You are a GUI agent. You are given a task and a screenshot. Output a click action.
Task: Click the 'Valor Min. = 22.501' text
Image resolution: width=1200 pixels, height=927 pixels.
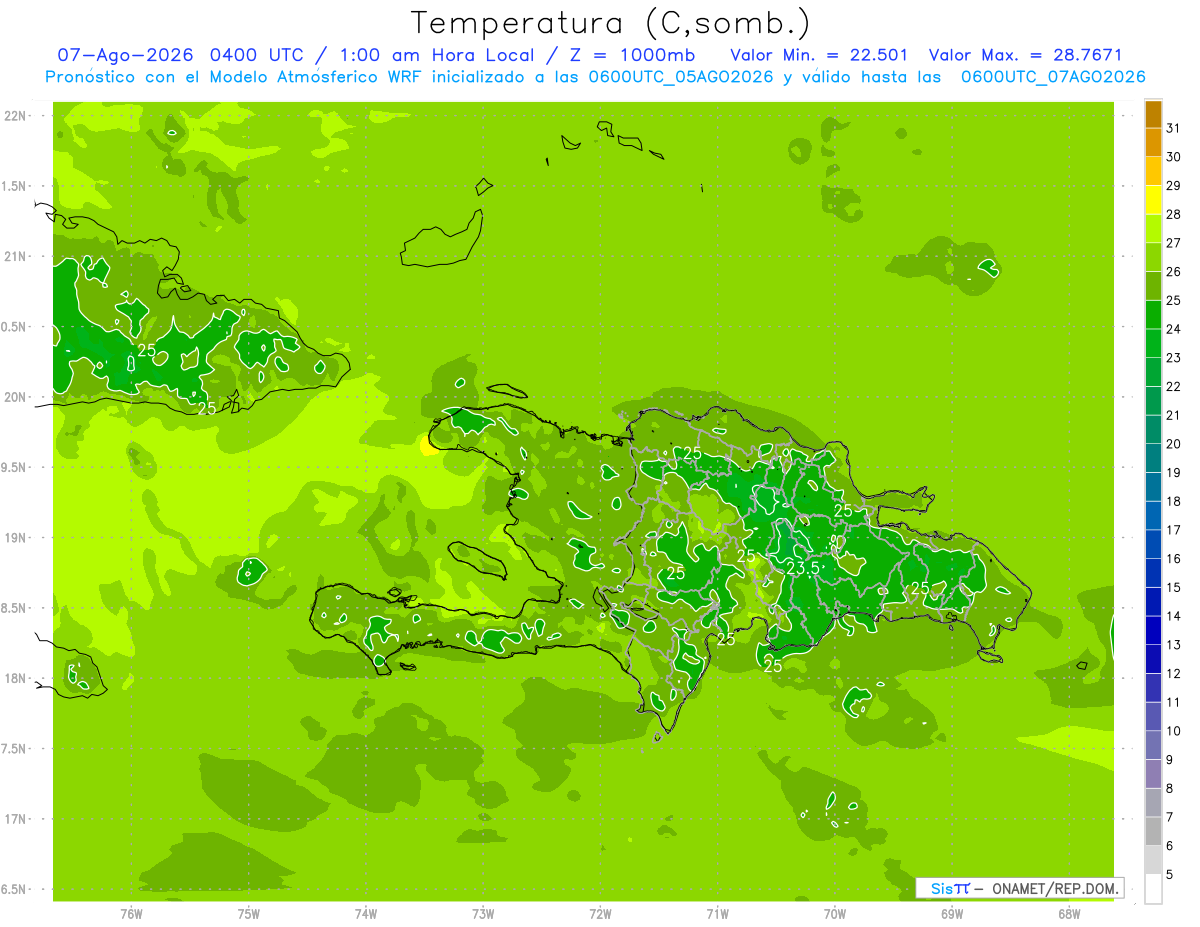819,55
